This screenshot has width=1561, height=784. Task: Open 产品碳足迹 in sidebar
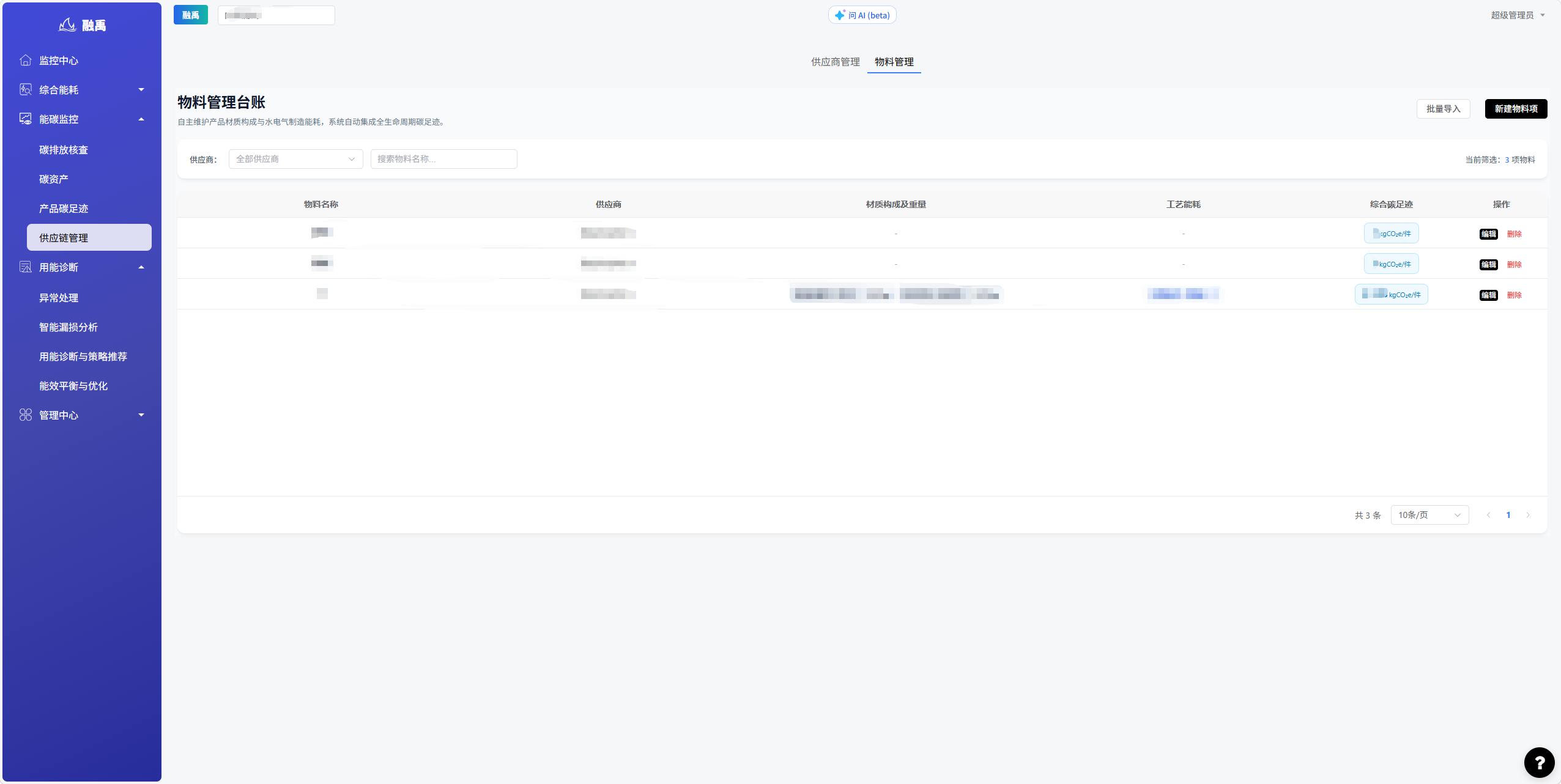[64, 209]
